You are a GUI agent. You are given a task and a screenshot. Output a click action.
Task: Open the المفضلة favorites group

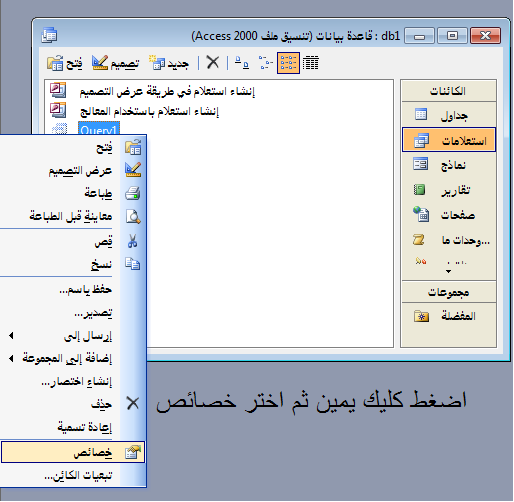point(449,315)
